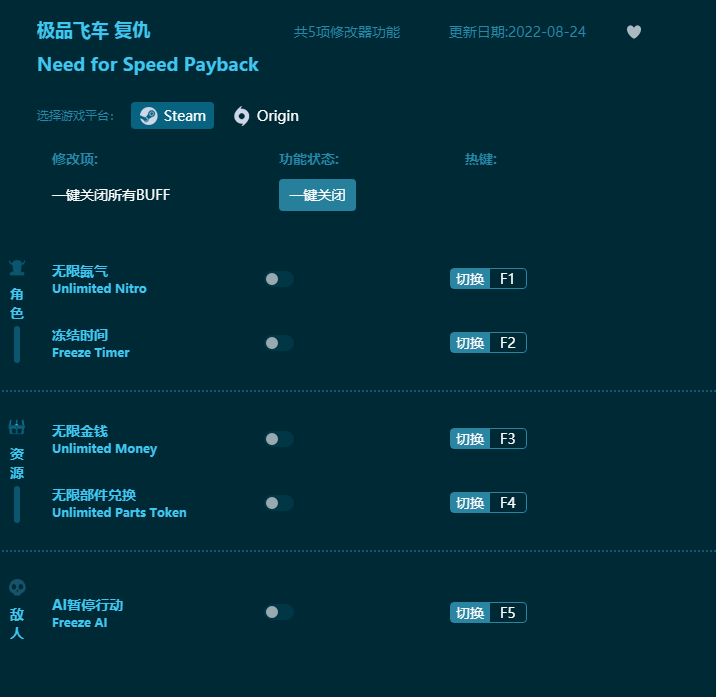716x697 pixels.
Task: Turn on Unlimited Money toggle
Action: [279, 439]
